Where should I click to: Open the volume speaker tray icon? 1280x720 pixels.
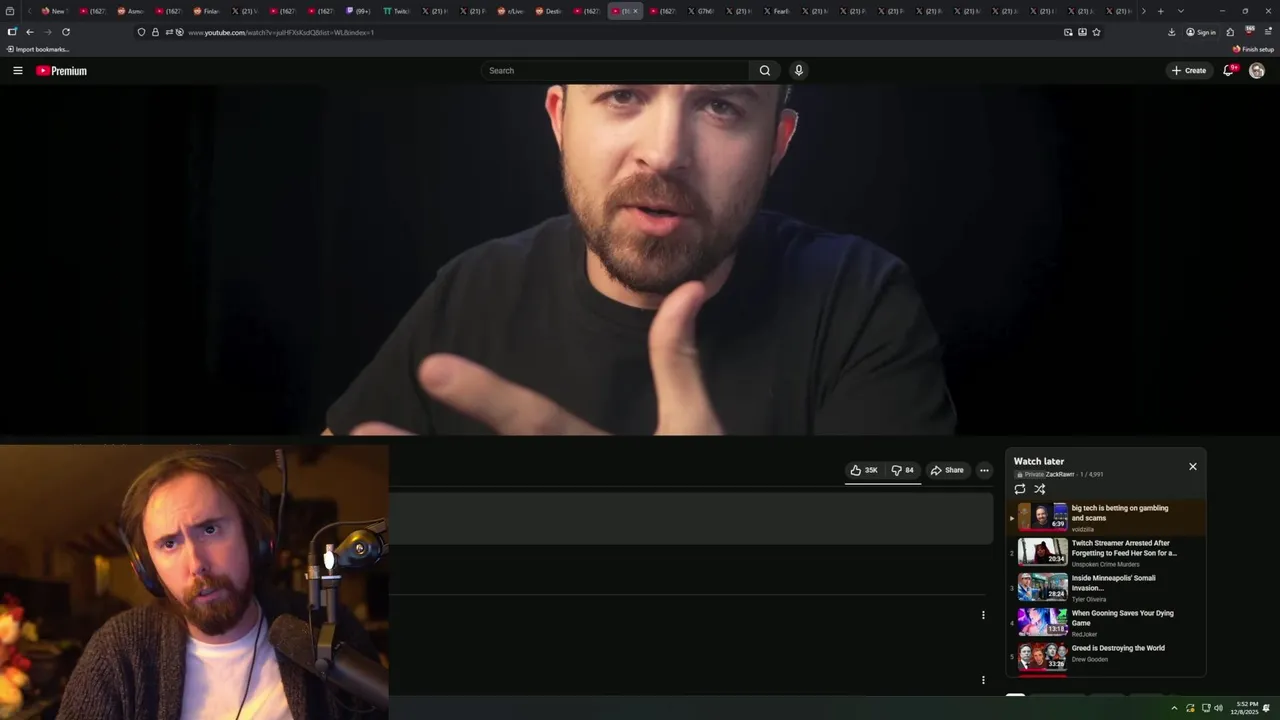1218,708
